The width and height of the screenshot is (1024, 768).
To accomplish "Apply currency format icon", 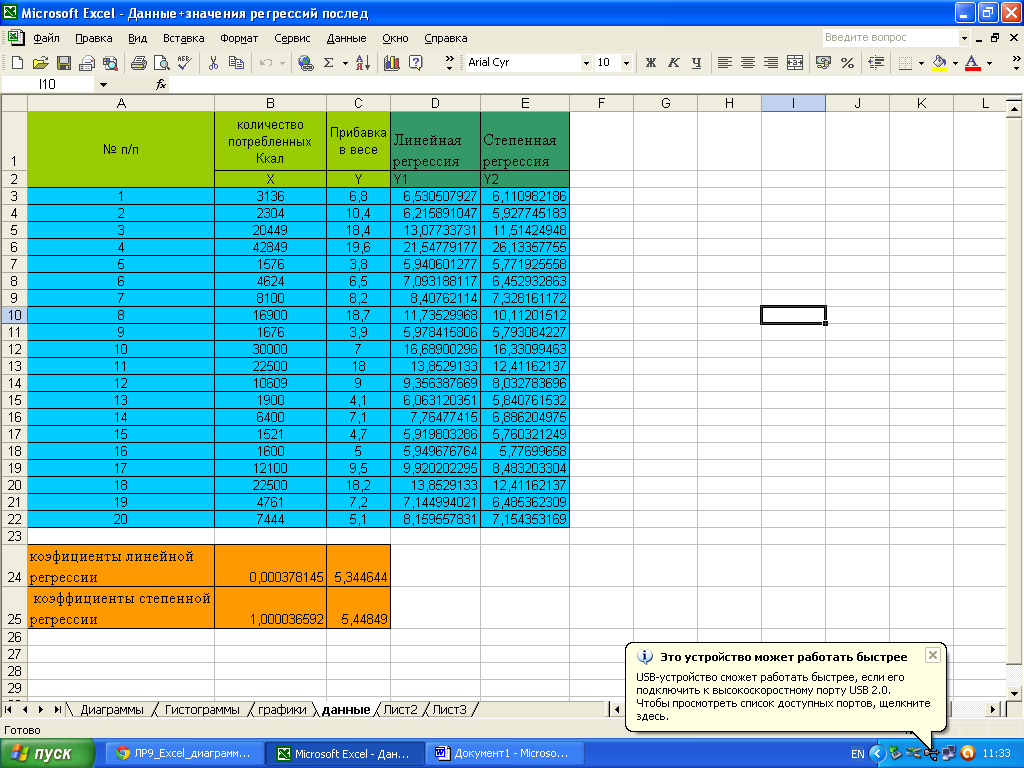I will [824, 63].
